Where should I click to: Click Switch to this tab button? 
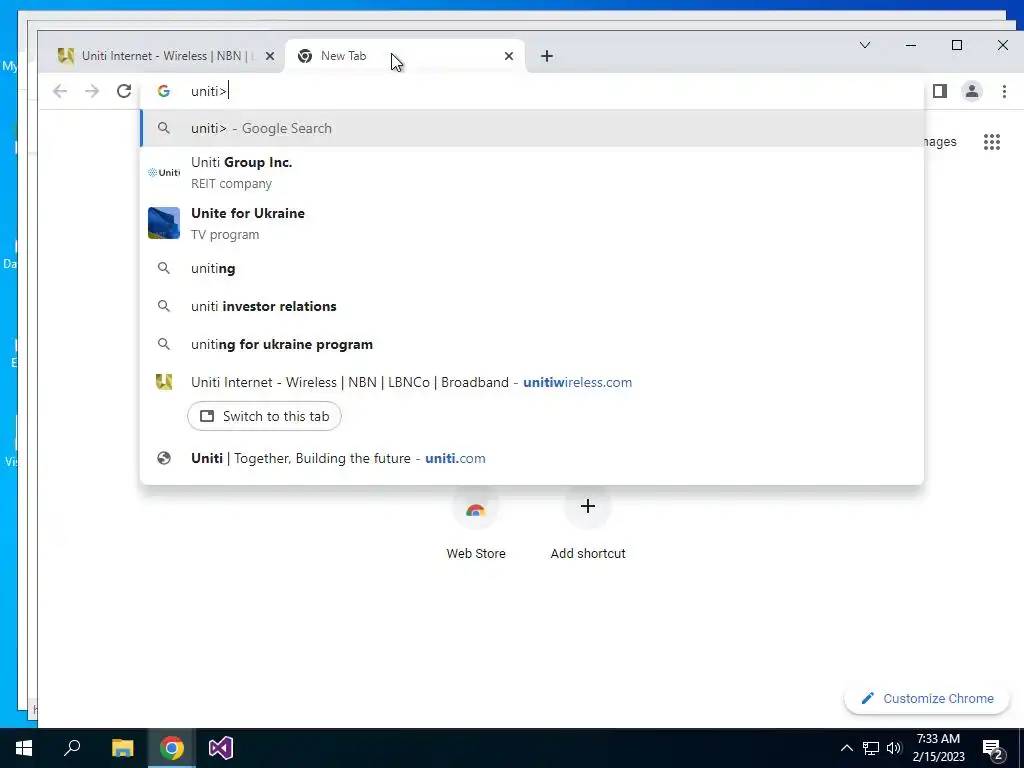coord(264,417)
